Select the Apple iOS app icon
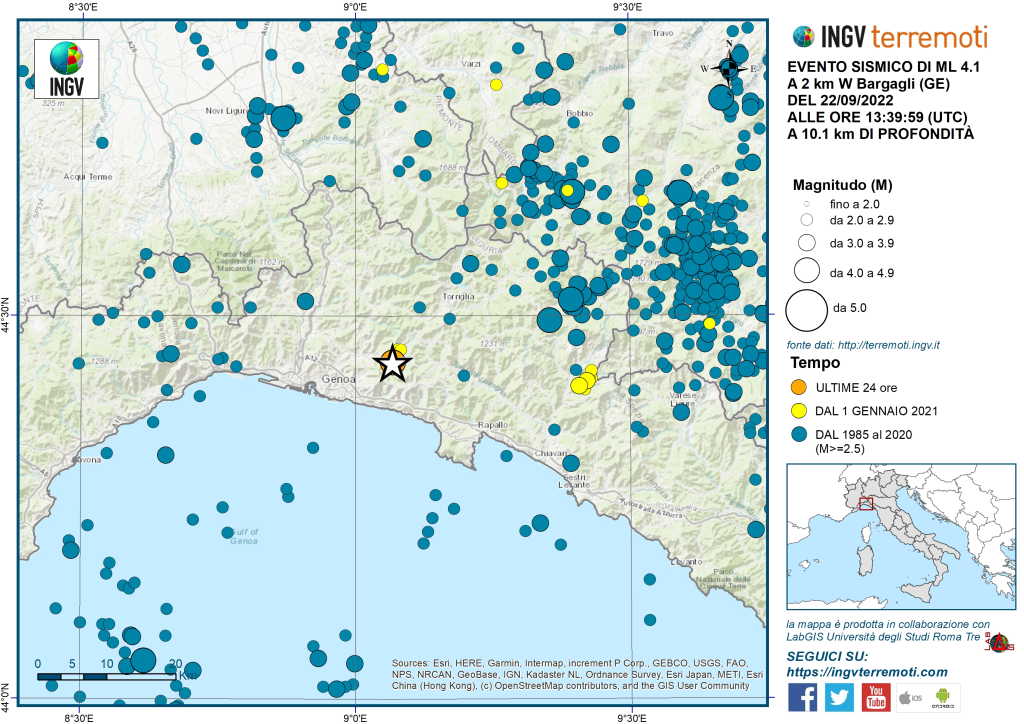The image size is (1024, 724). [x=910, y=697]
